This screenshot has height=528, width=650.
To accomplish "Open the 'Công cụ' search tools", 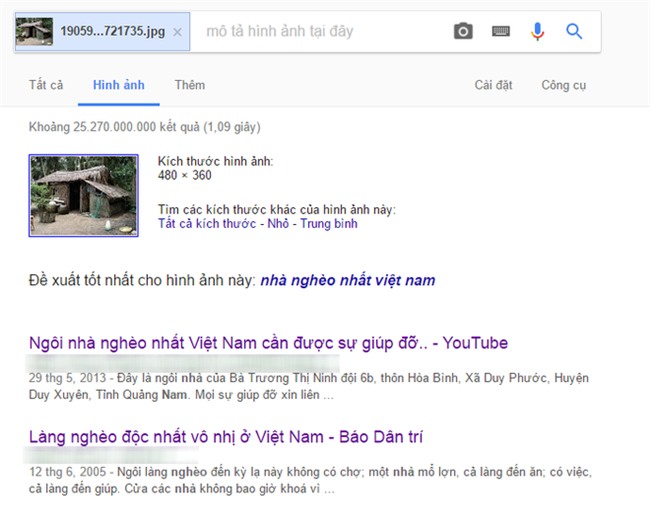I will (x=563, y=85).
